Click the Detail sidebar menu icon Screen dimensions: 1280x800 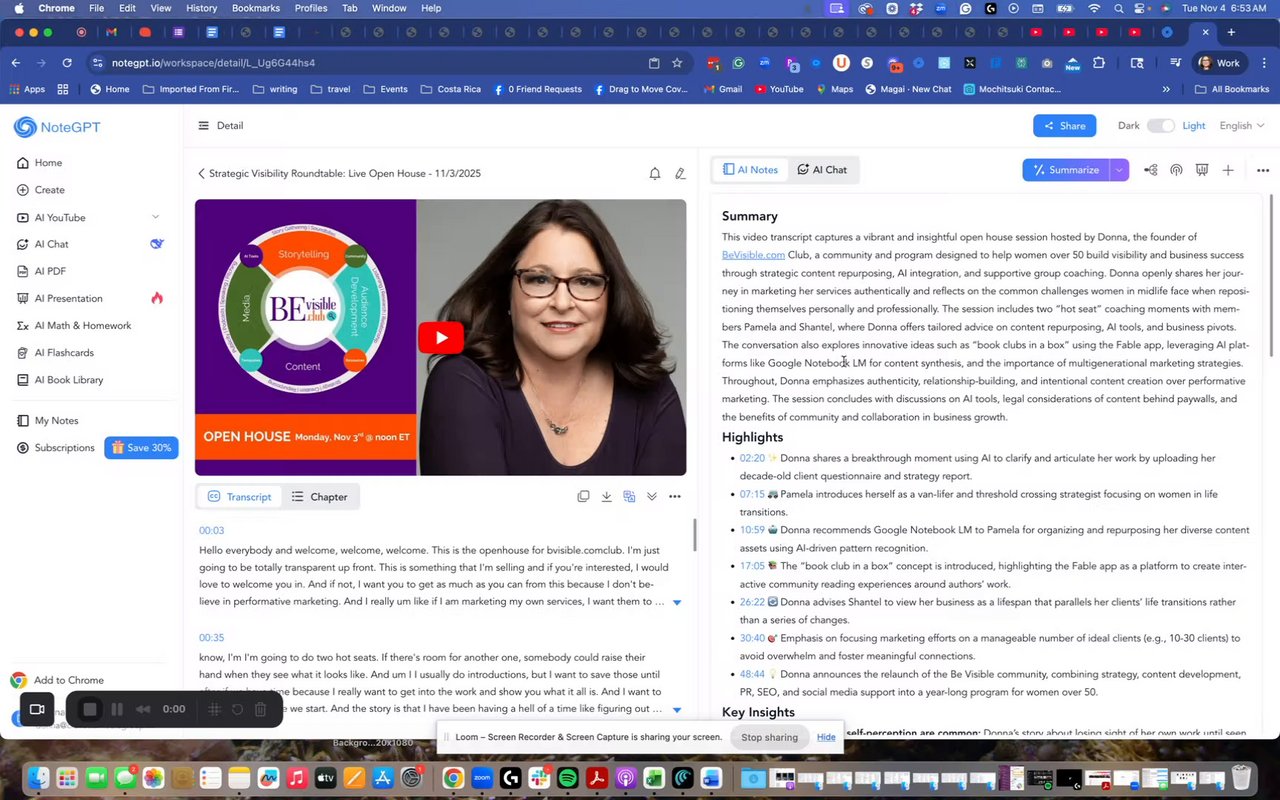pos(204,126)
